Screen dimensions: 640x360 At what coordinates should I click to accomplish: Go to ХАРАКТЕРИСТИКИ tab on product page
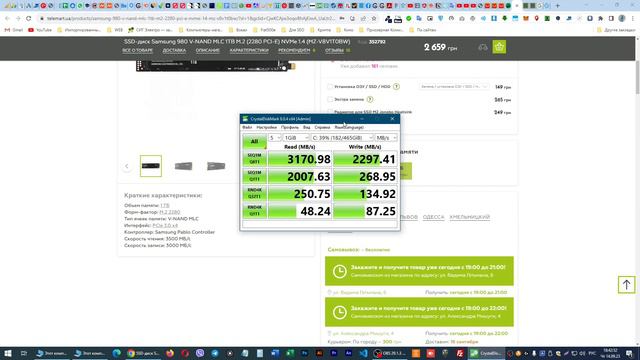click(249, 50)
